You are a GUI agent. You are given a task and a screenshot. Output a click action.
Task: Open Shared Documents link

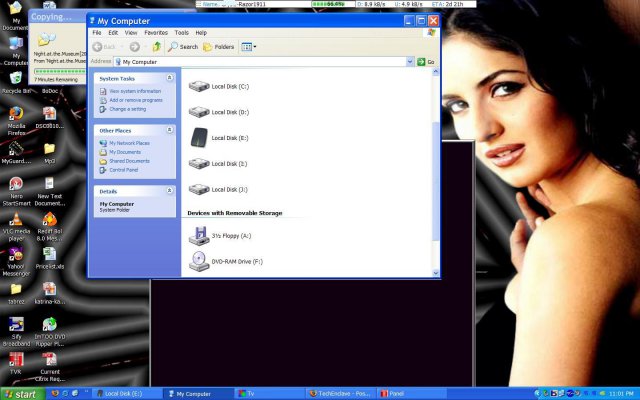point(129,161)
